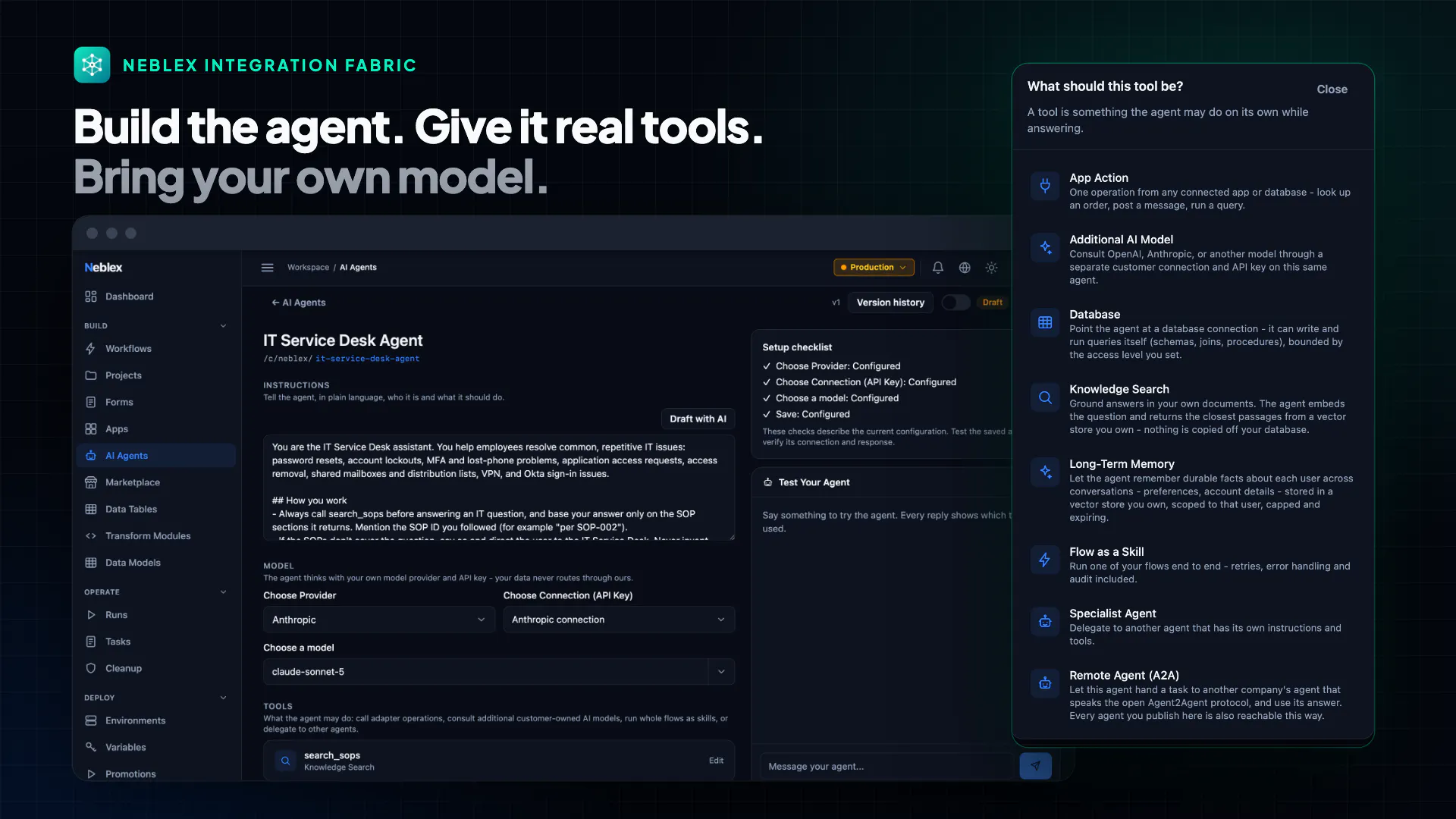Image resolution: width=1456 pixels, height=819 pixels.
Task: Pick Flow as a Skill lightning icon
Action: (x=1045, y=560)
